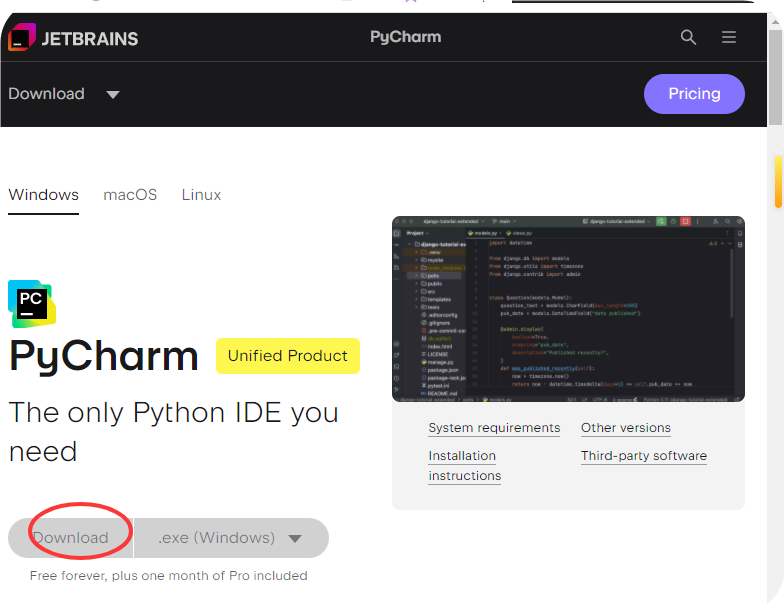
Task: Click the PyCharm PC product logo
Action: pyautogui.click(x=32, y=304)
